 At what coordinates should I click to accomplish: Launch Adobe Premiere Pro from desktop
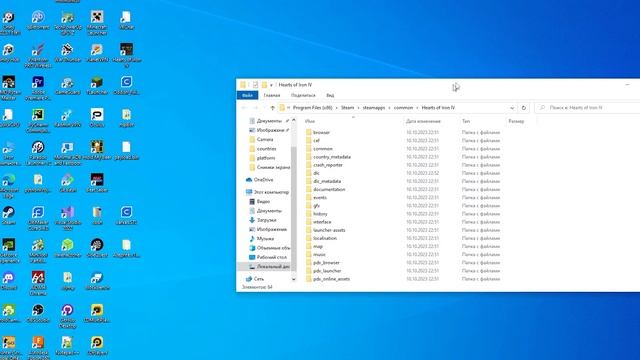pos(38,87)
